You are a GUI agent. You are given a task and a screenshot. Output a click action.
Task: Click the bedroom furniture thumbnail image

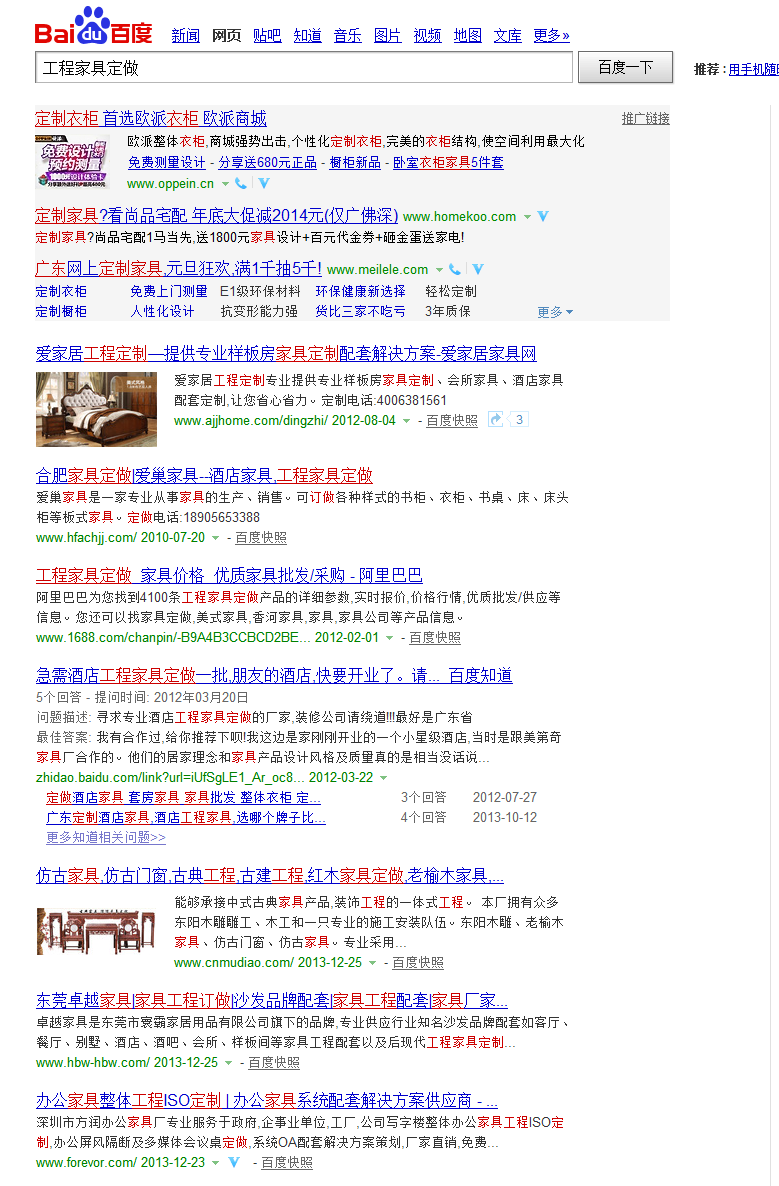(x=96, y=409)
